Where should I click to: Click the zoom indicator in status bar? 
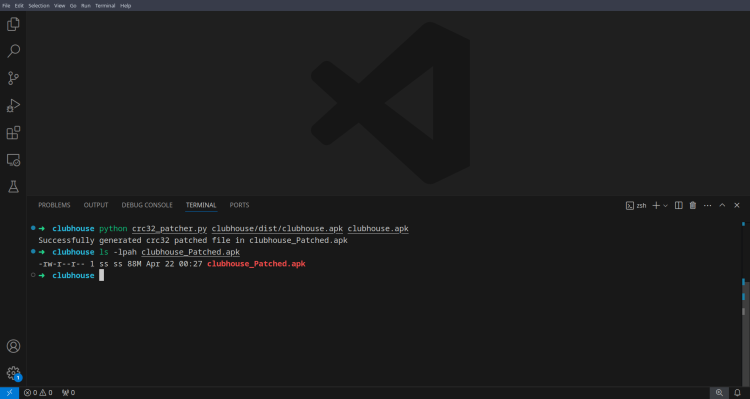719,393
